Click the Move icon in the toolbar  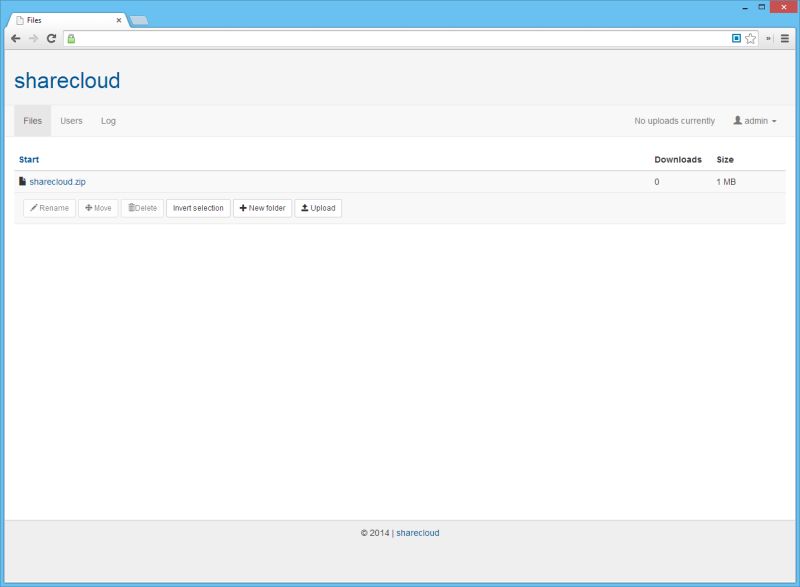coord(86,208)
